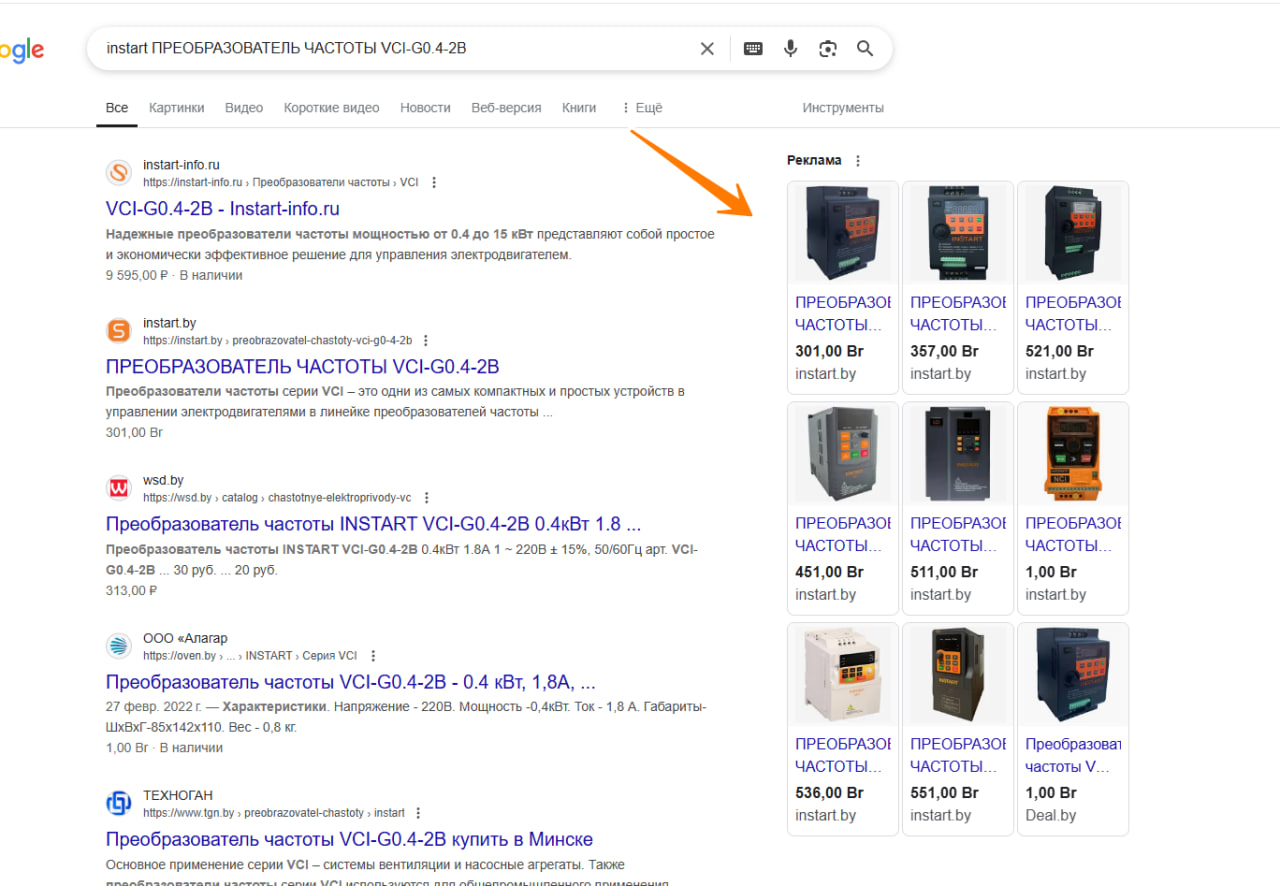
Task: Open three-dot menu for instart-info.ru result
Action: click(x=434, y=183)
